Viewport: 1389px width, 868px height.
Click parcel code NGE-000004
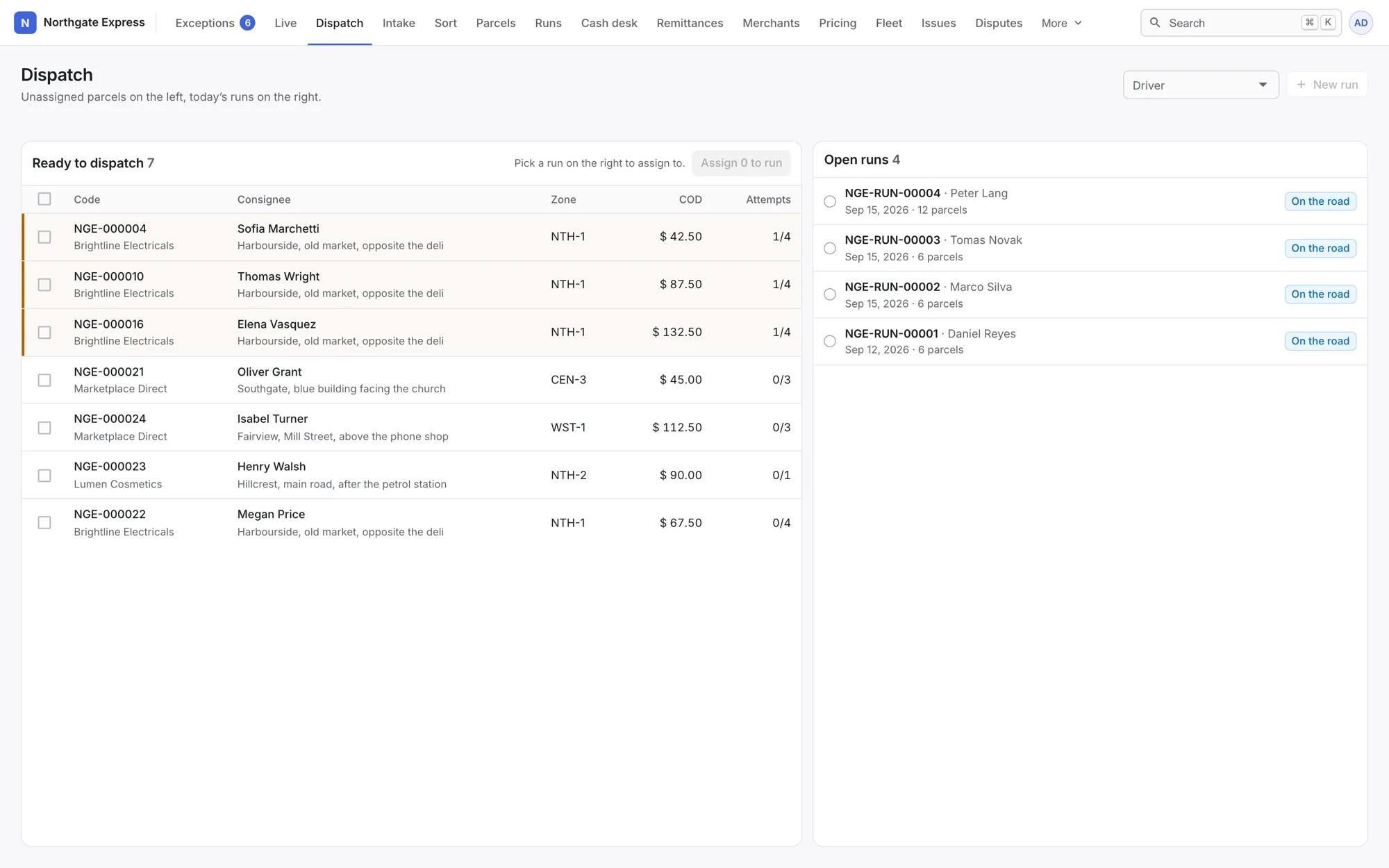[110, 228]
